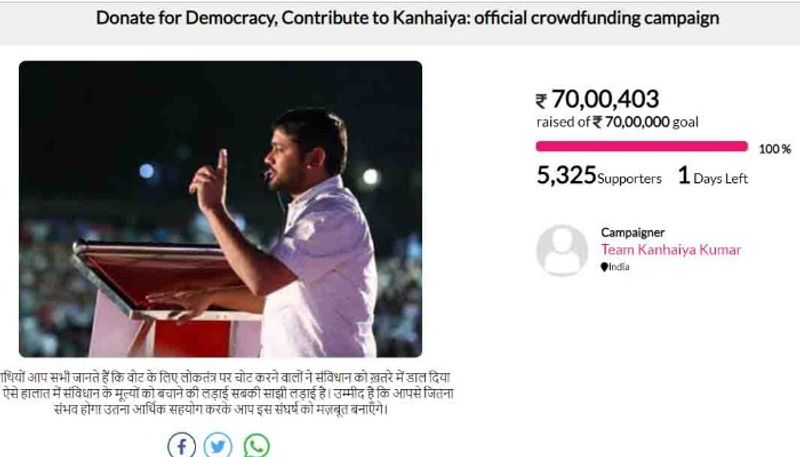This screenshot has width=800, height=457.
Task: Click the India location text
Action: [x=620, y=267]
